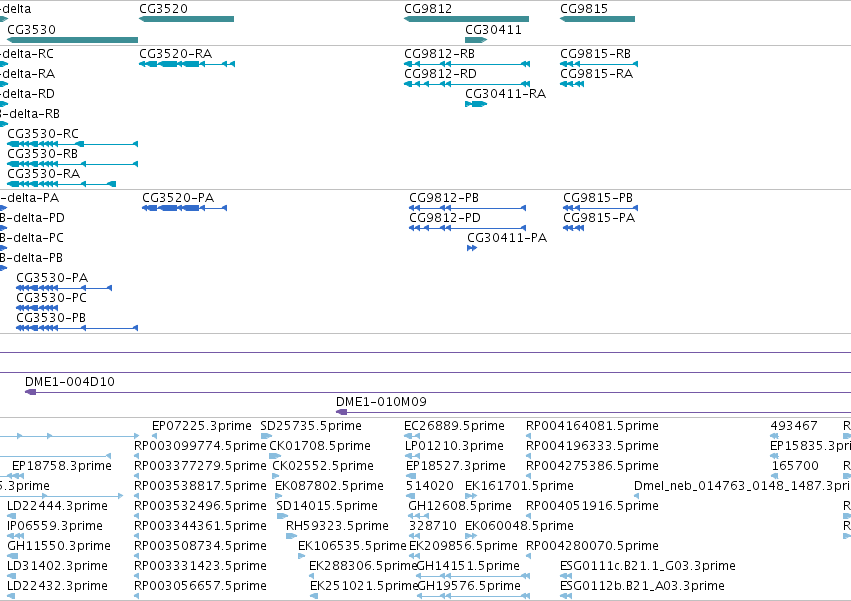Select feature labeled 493467

pos(794,426)
